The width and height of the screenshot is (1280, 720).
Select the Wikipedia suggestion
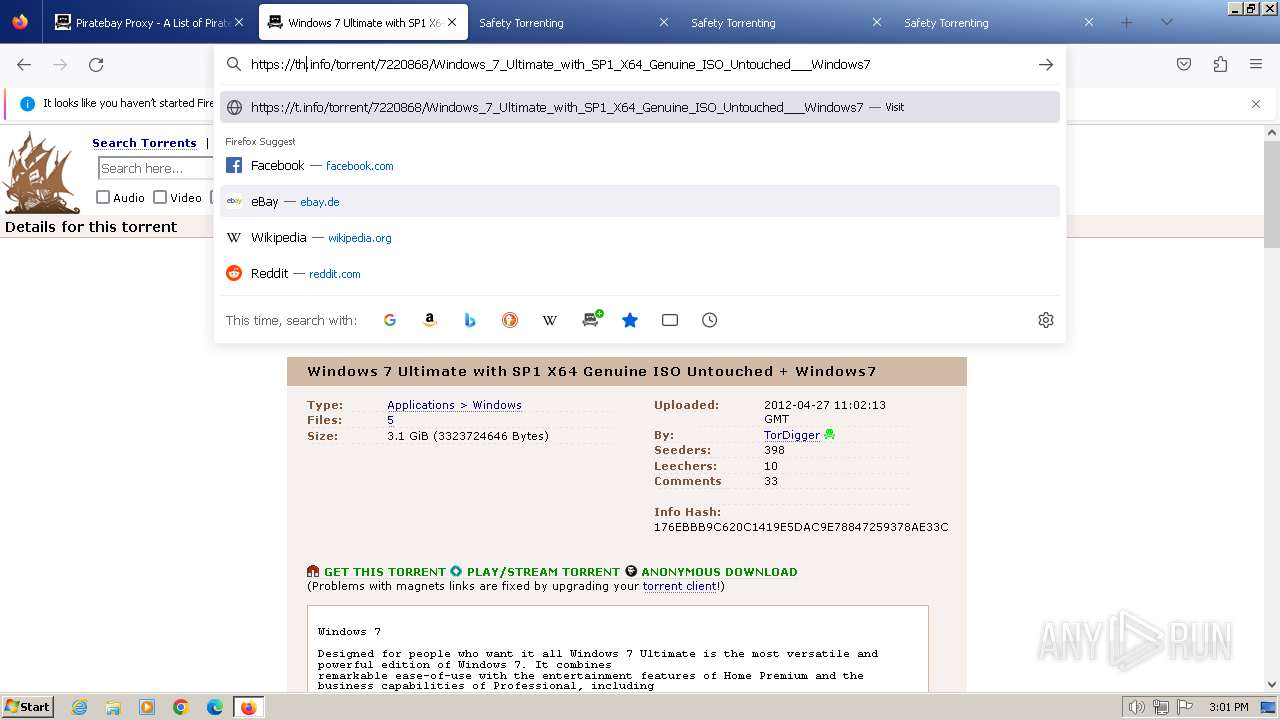click(x=640, y=237)
